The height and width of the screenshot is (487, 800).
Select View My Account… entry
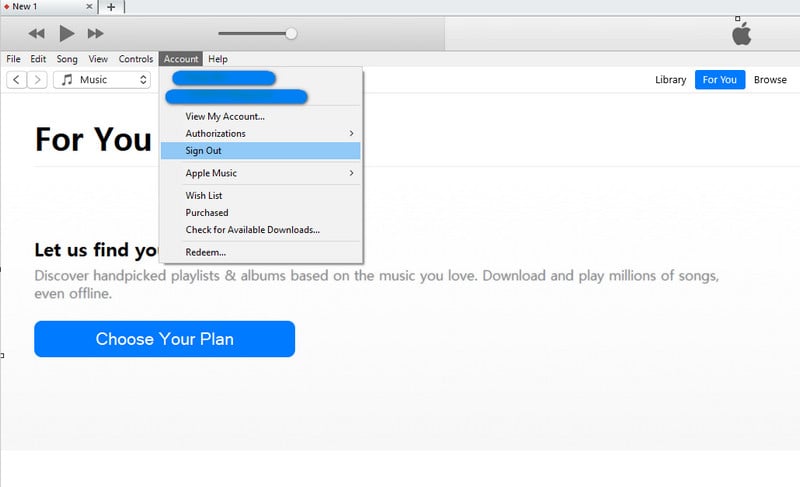coord(261,116)
